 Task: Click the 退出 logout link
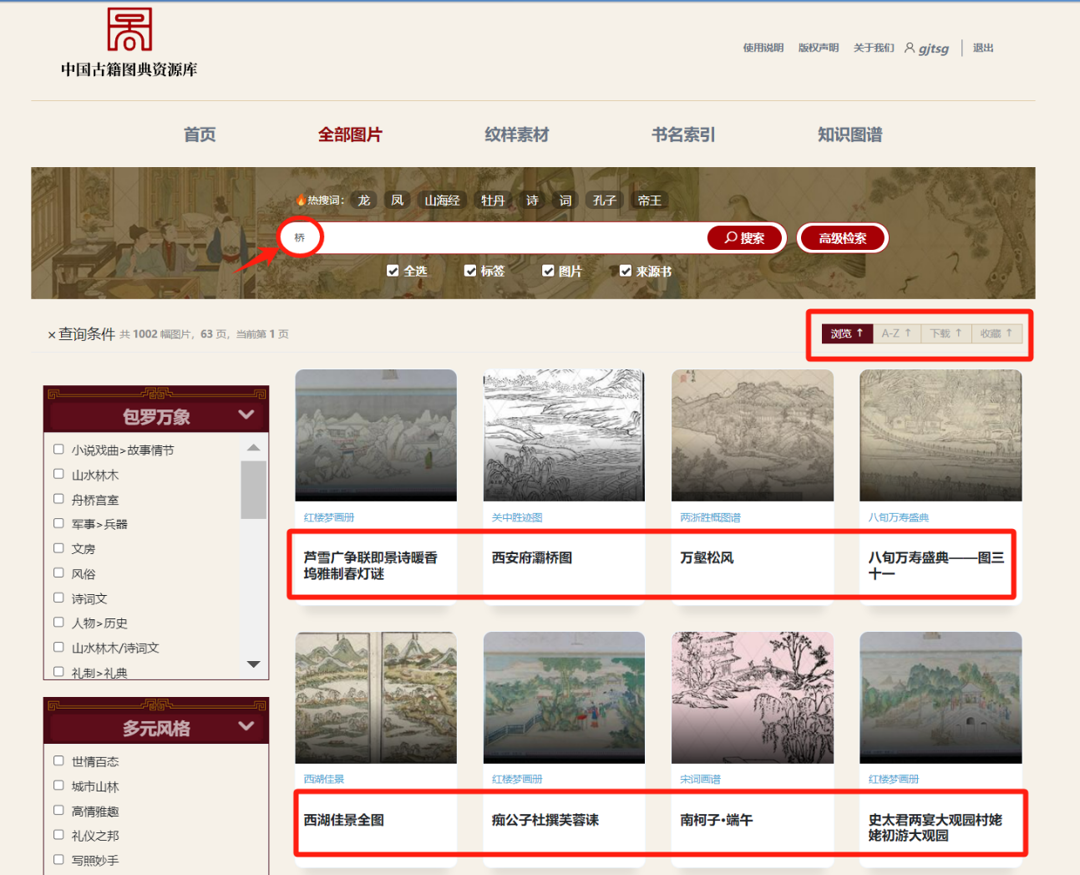click(x=983, y=48)
